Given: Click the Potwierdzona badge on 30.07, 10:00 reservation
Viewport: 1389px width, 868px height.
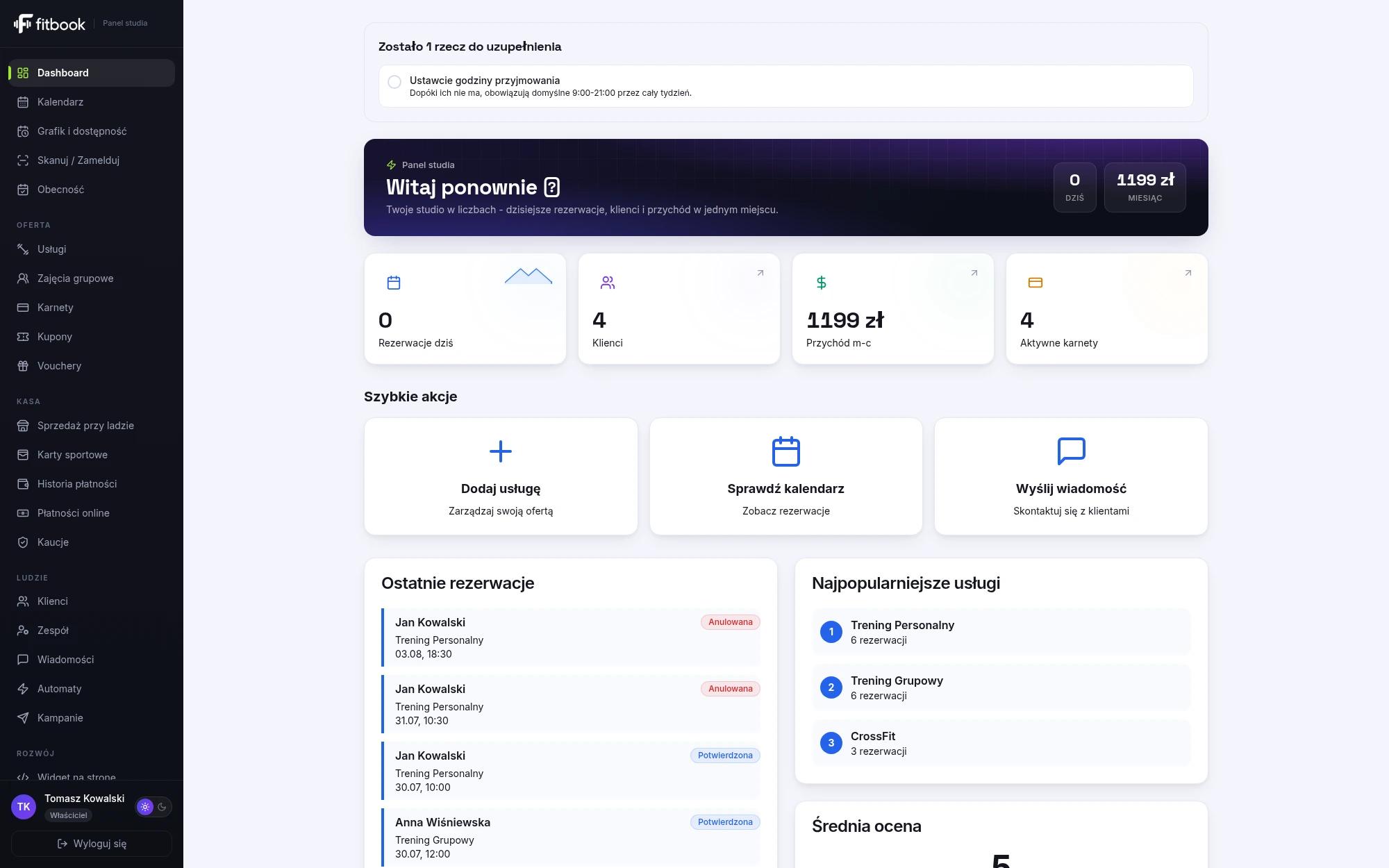Looking at the screenshot, I should 725,756.
